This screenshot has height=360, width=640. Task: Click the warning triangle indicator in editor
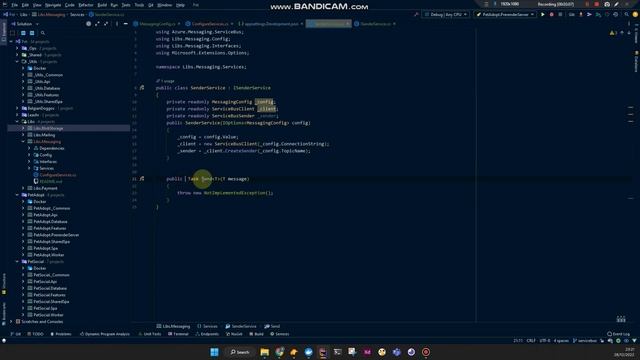click(612, 33)
